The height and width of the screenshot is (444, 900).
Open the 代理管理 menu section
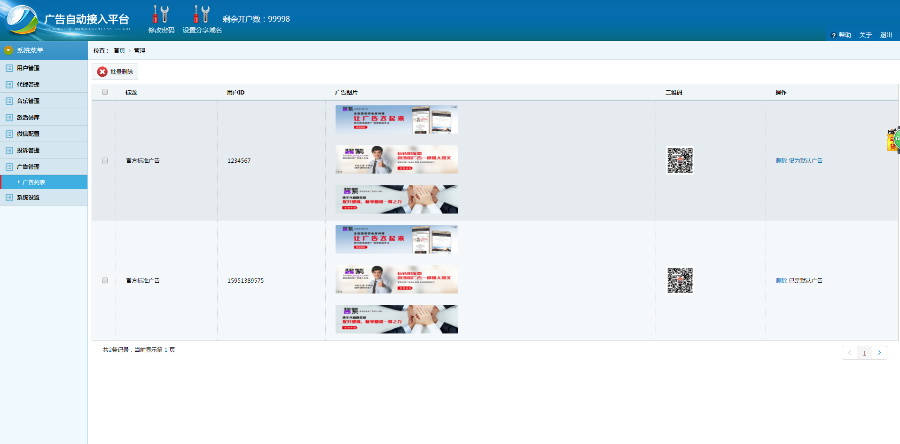tap(44, 84)
